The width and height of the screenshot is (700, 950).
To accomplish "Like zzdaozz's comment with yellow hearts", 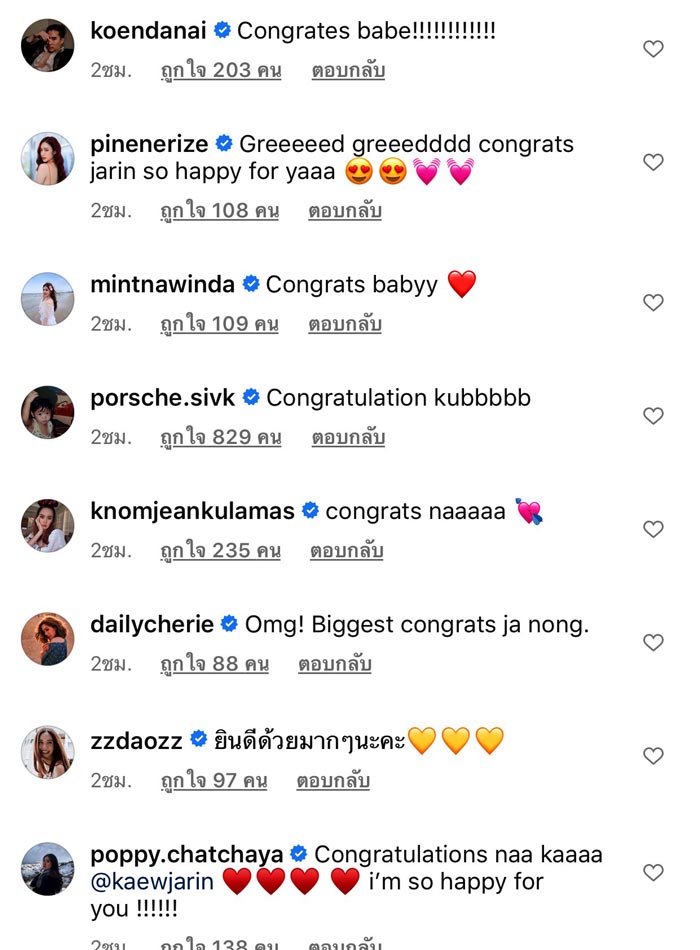I will [x=653, y=756].
